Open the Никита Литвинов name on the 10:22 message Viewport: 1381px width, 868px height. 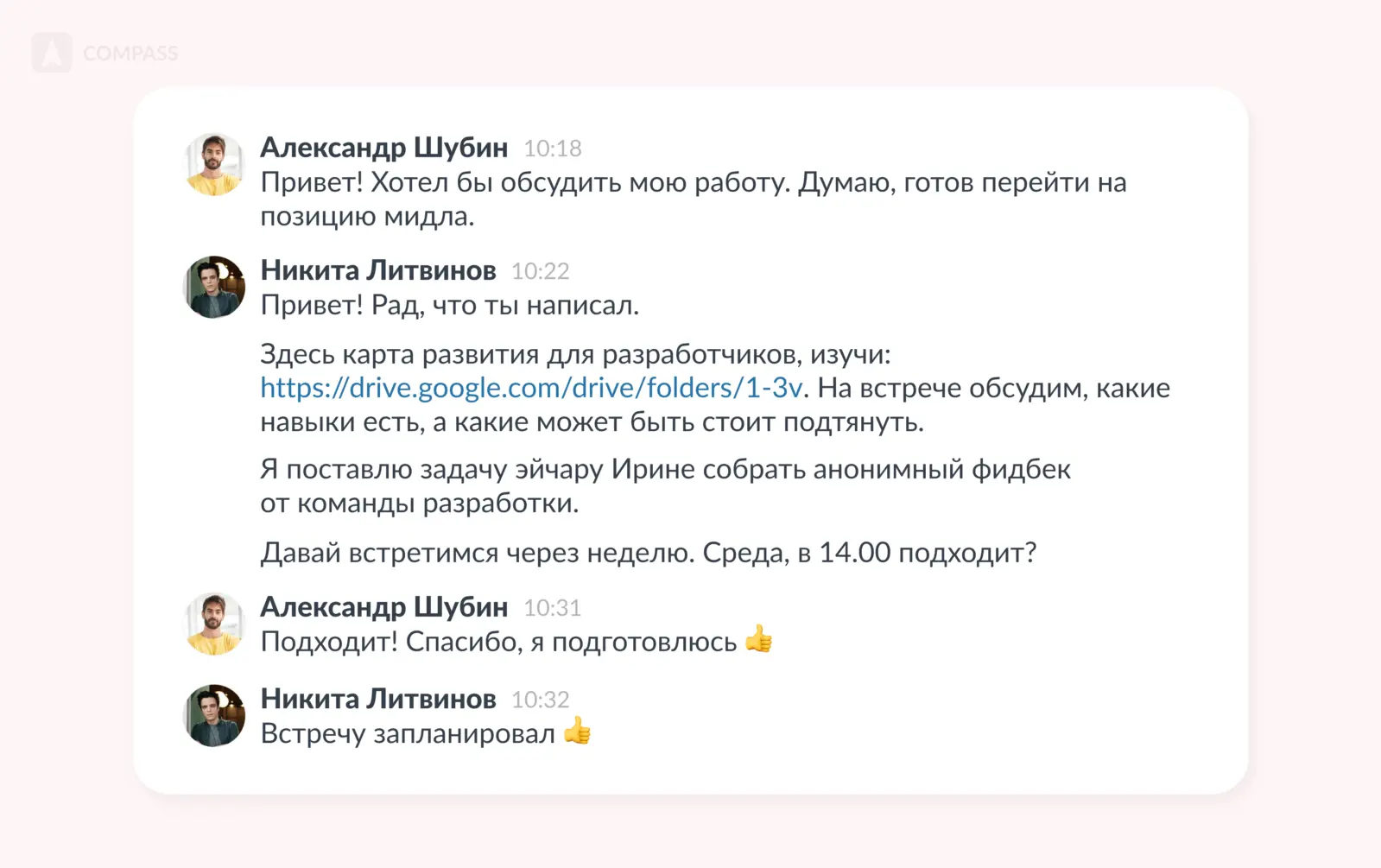(378, 270)
